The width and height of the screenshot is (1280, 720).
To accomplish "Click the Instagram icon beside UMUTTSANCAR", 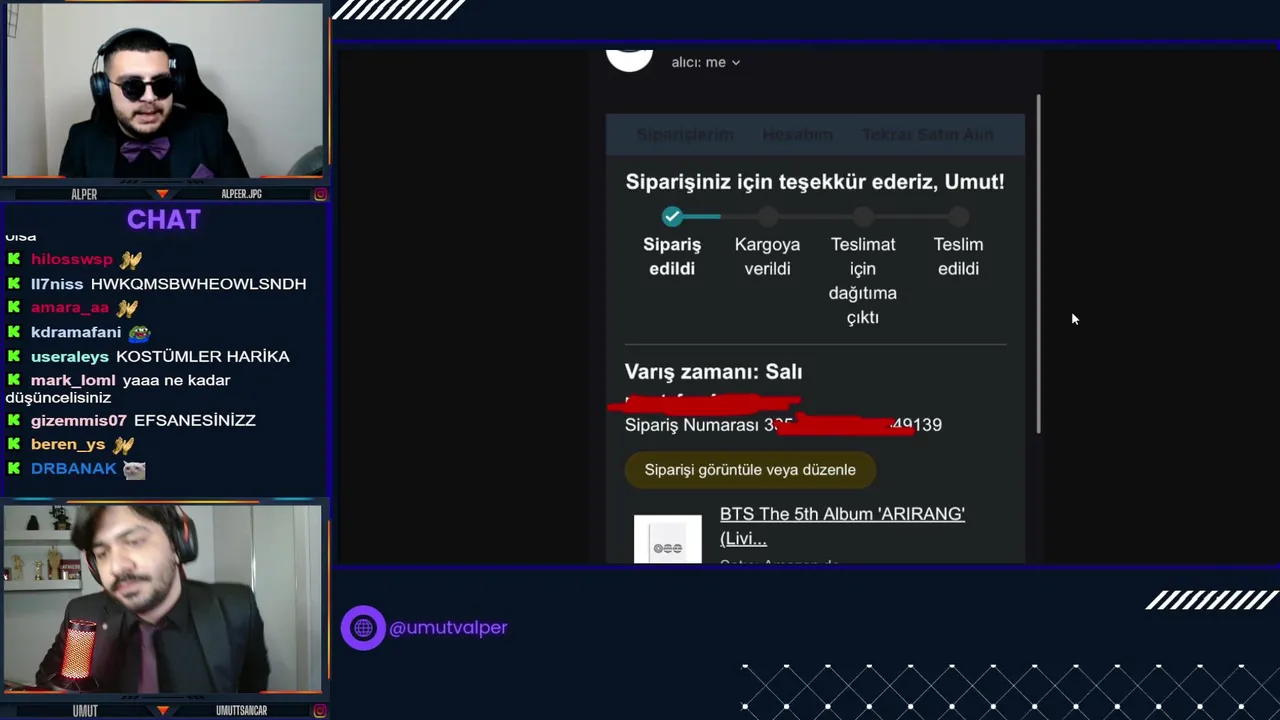I will tap(320, 711).
